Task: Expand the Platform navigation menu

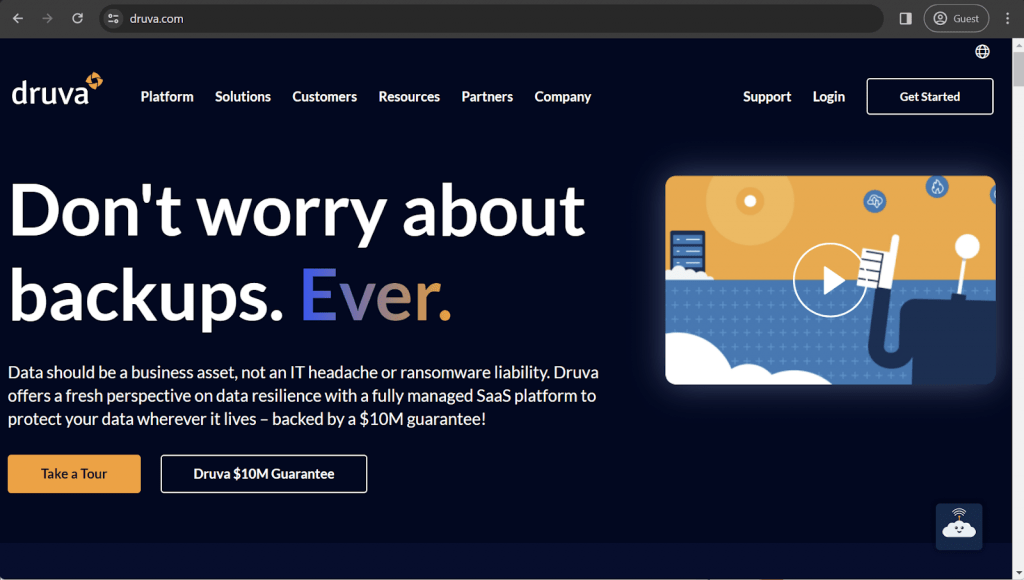Action: click(x=167, y=97)
